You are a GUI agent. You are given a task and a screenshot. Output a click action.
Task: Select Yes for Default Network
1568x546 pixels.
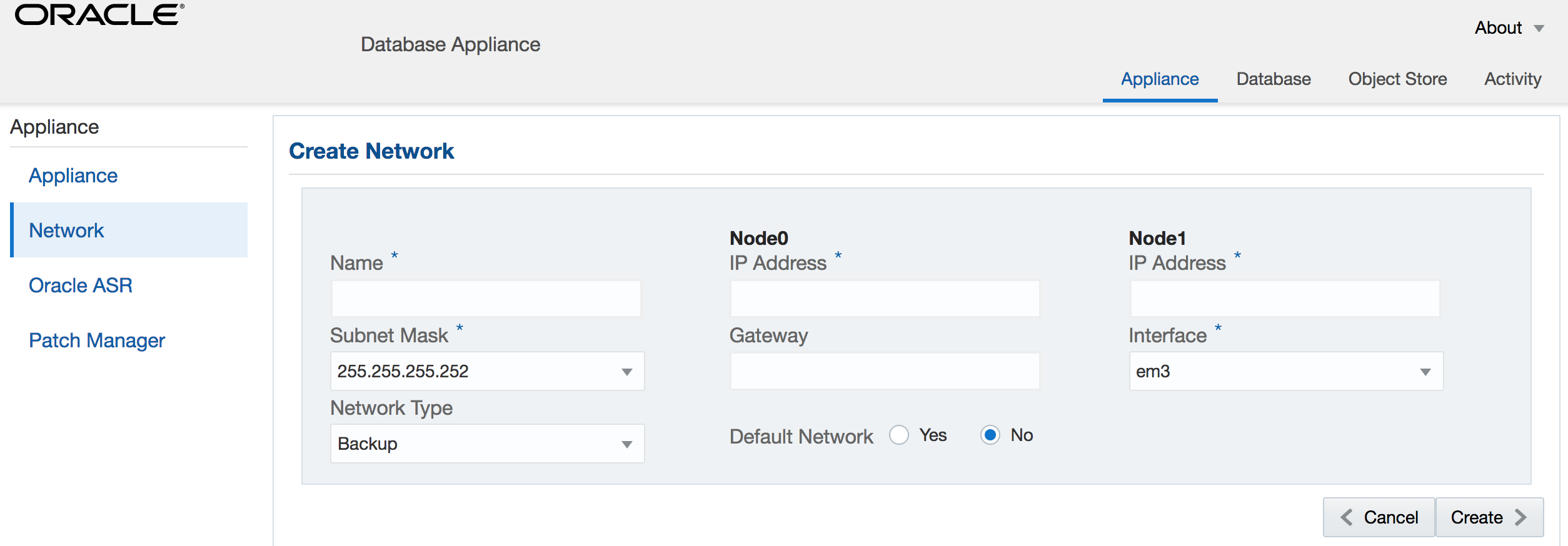click(x=899, y=435)
